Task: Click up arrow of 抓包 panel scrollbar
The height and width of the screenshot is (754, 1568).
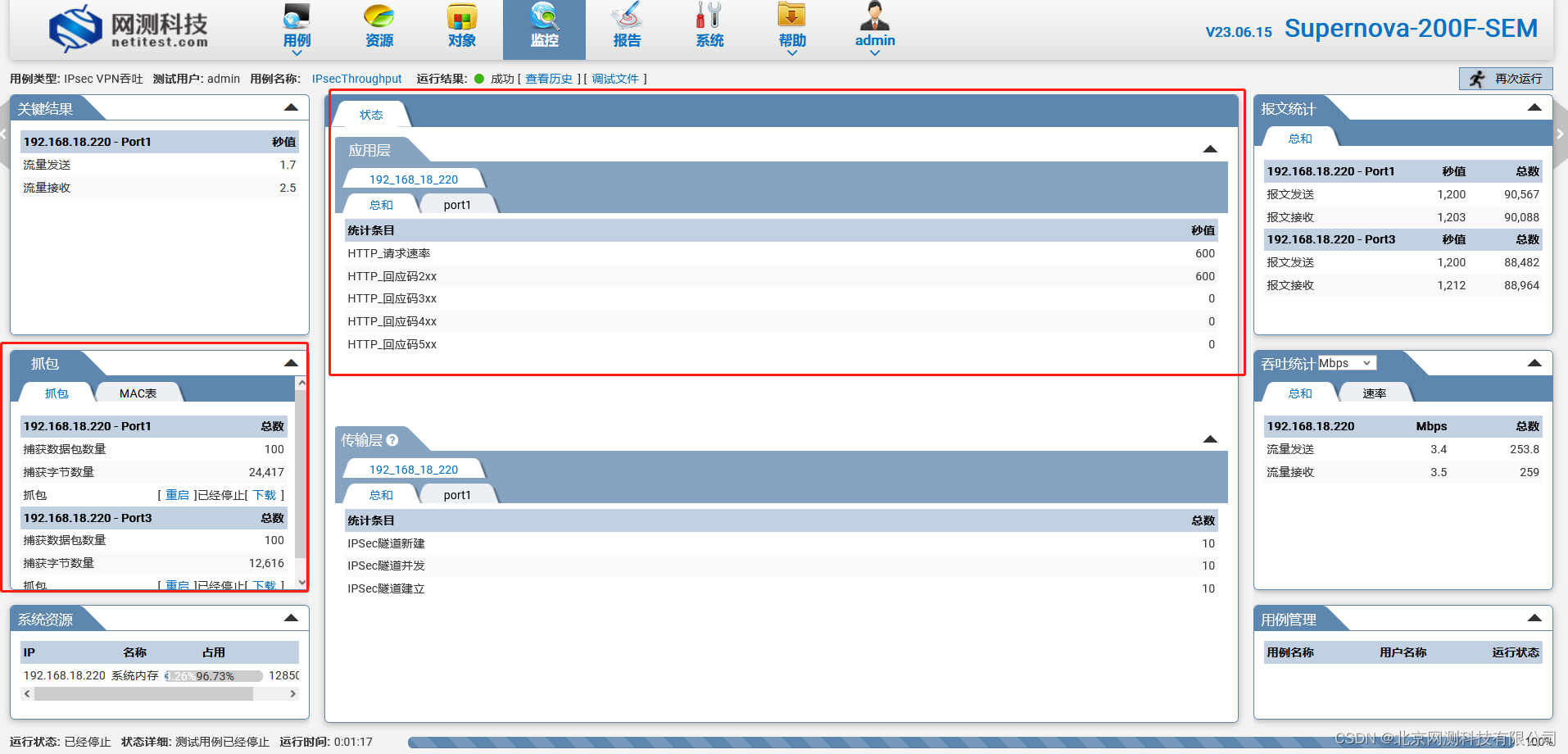Action: (x=302, y=383)
